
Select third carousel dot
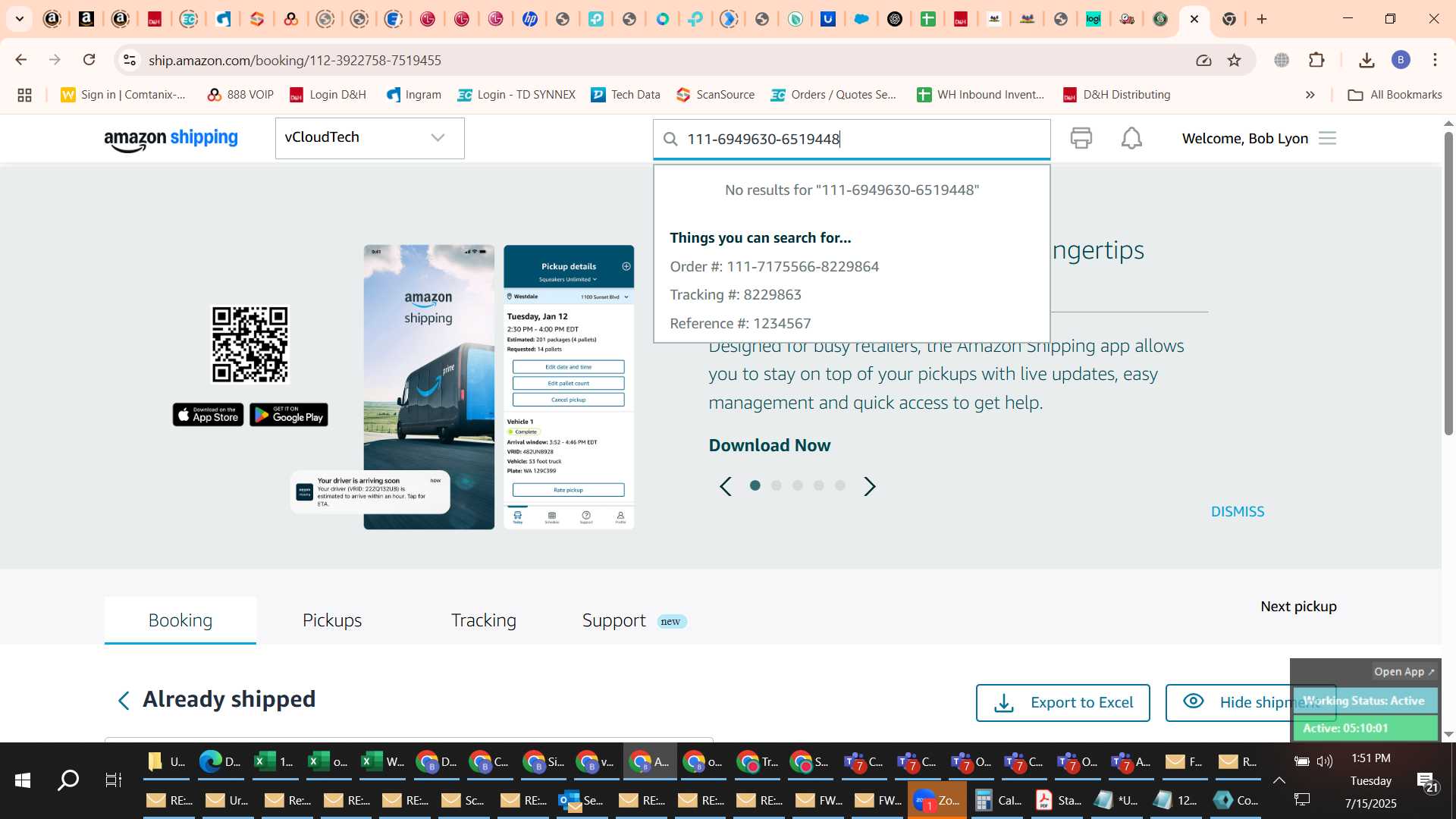[x=798, y=486]
